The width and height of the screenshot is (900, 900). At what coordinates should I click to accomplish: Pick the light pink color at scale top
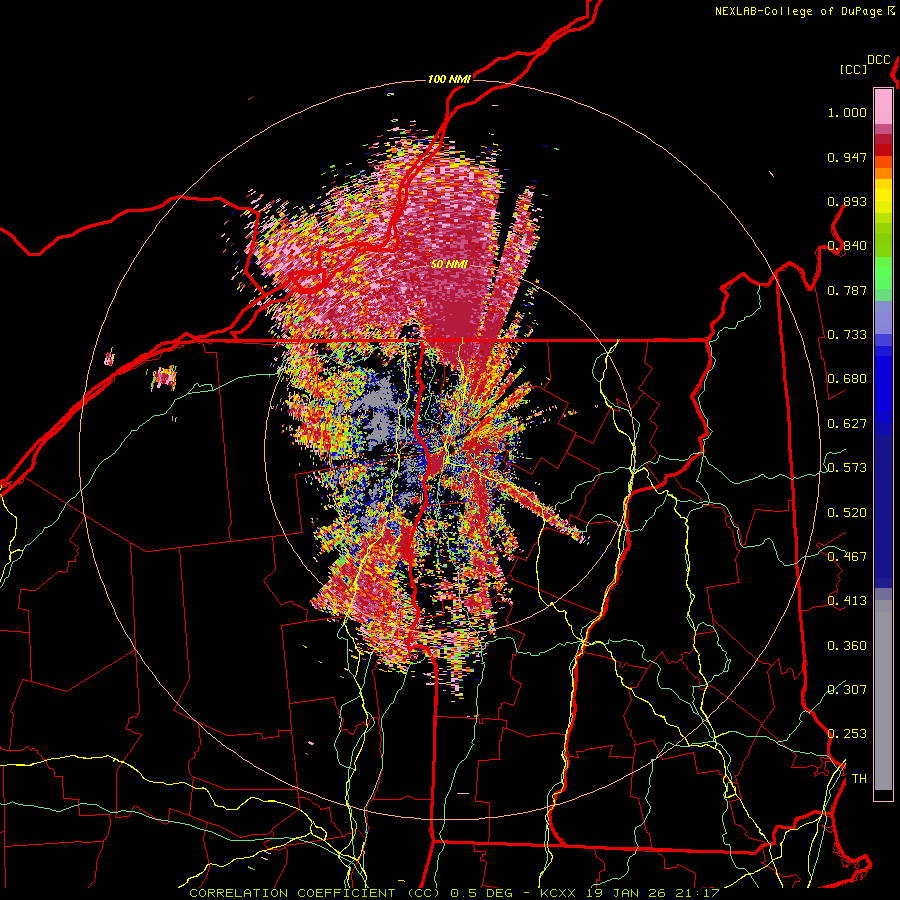(883, 106)
